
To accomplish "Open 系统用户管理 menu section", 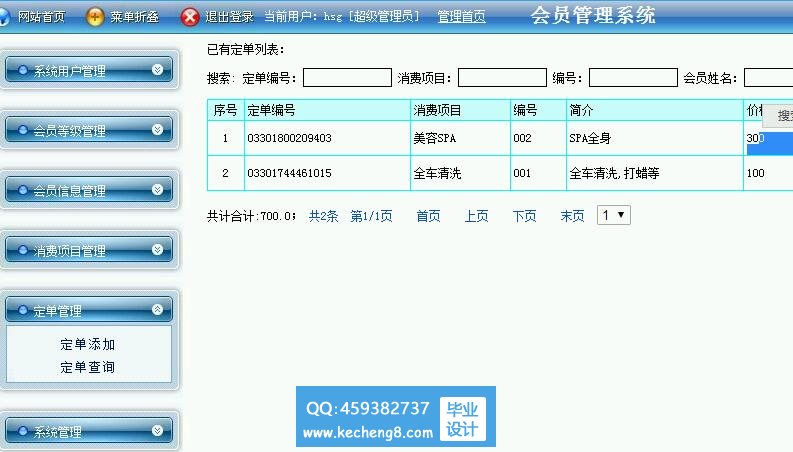I will point(89,70).
